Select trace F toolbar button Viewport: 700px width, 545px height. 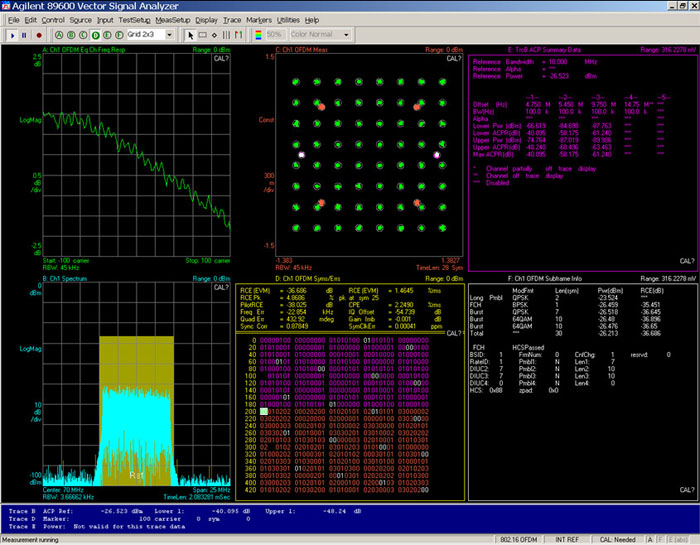[119, 35]
